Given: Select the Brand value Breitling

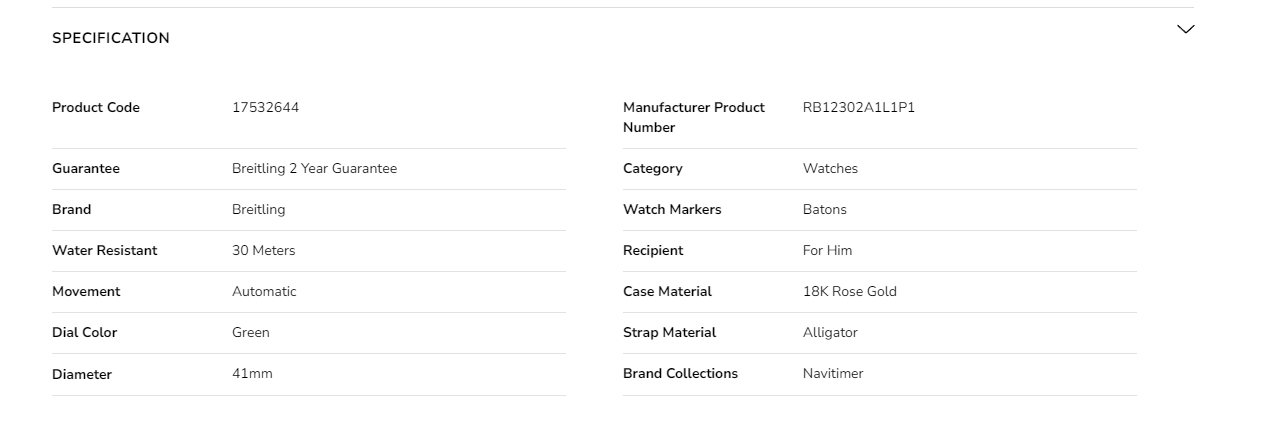Looking at the screenshot, I should click(258, 209).
